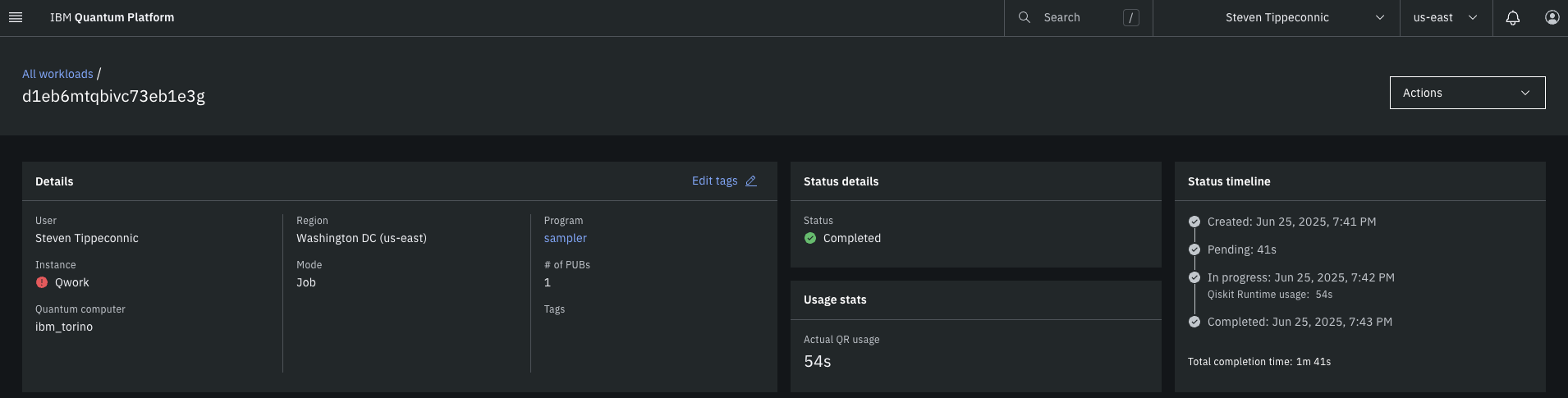Click the Qwork instance name
This screenshot has height=398, width=1568.
point(72,282)
